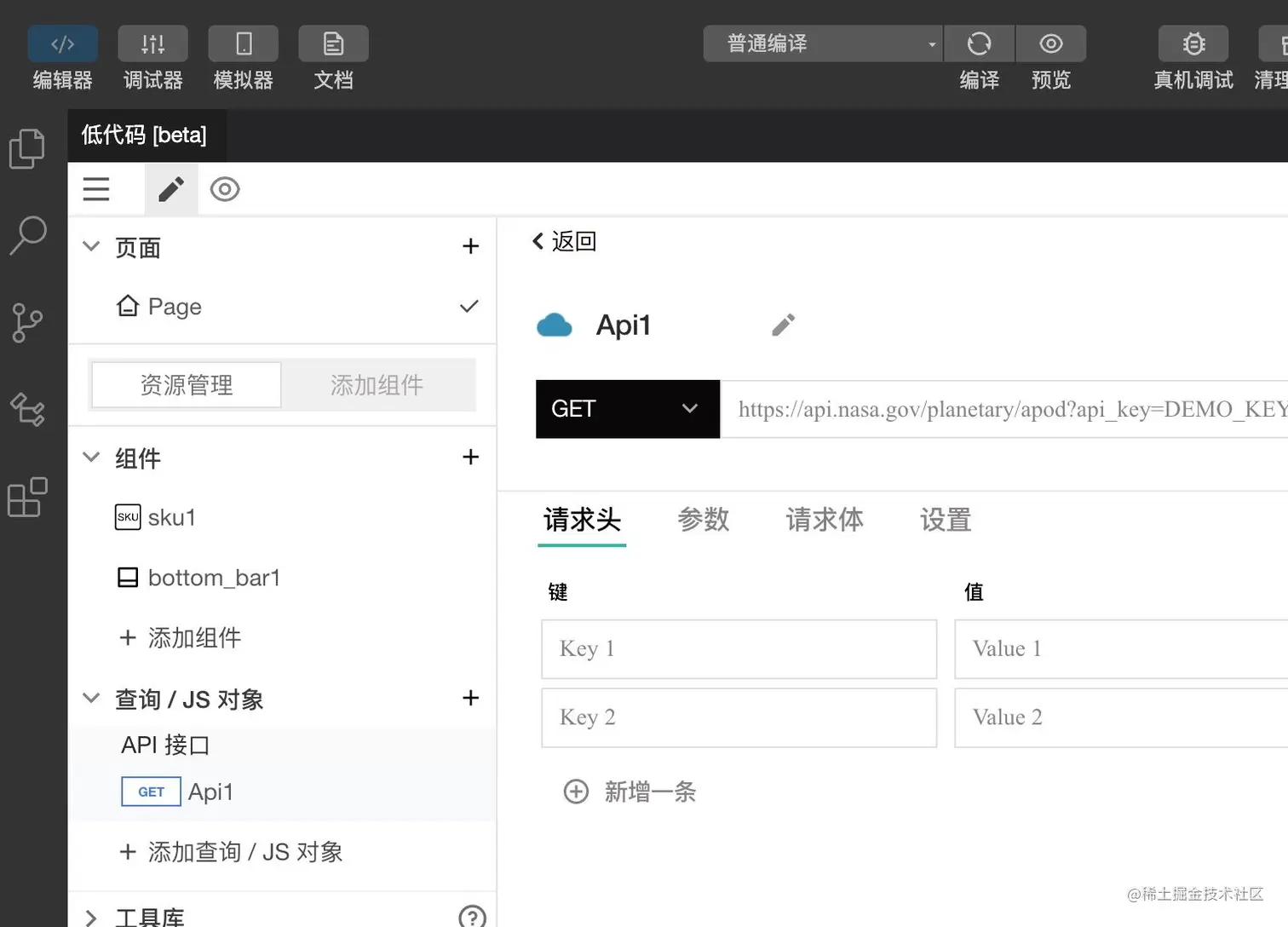1288x927 pixels.
Task: Click the Key 1 input field
Action: (x=739, y=648)
